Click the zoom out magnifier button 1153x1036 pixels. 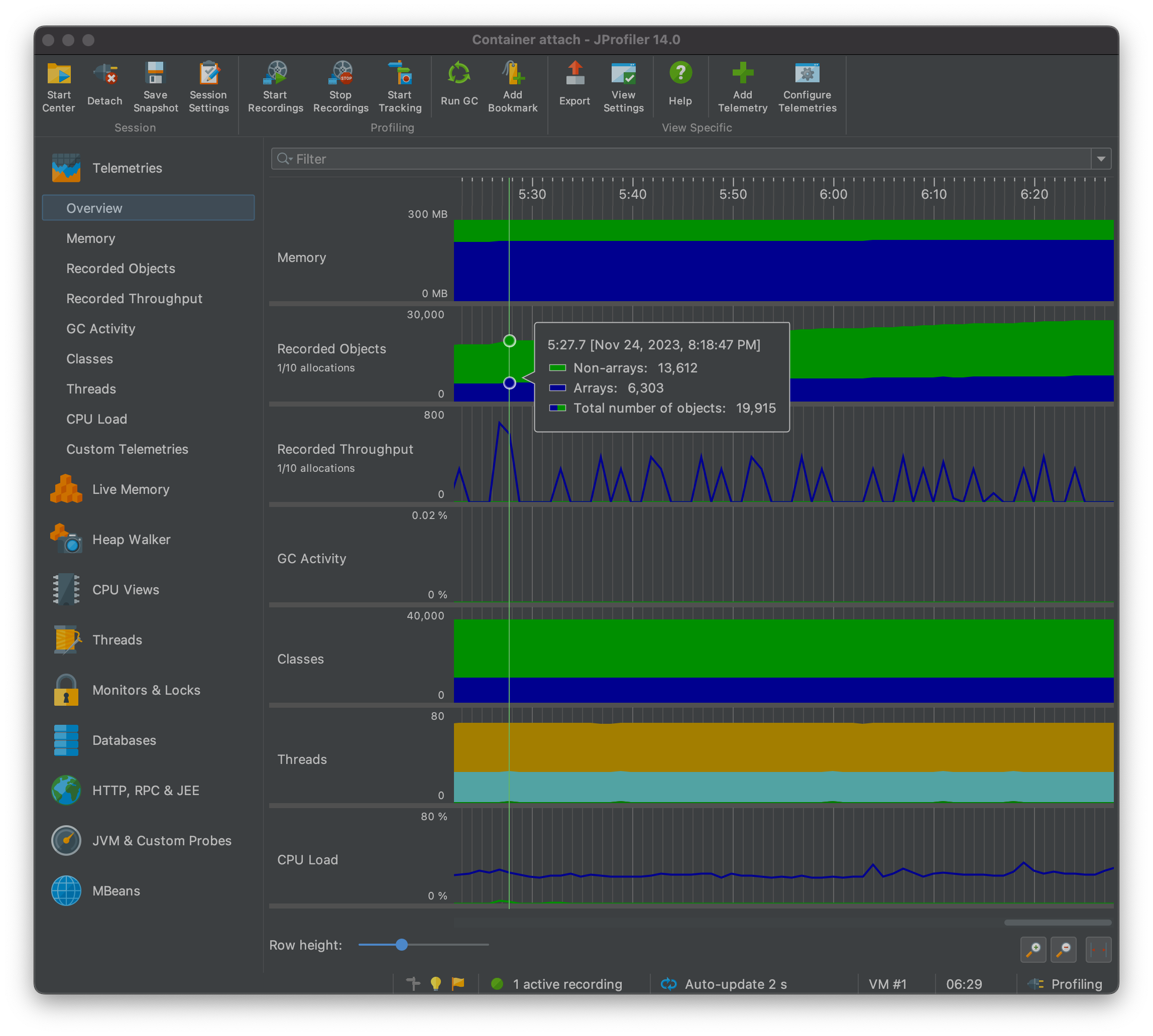tap(1063, 950)
